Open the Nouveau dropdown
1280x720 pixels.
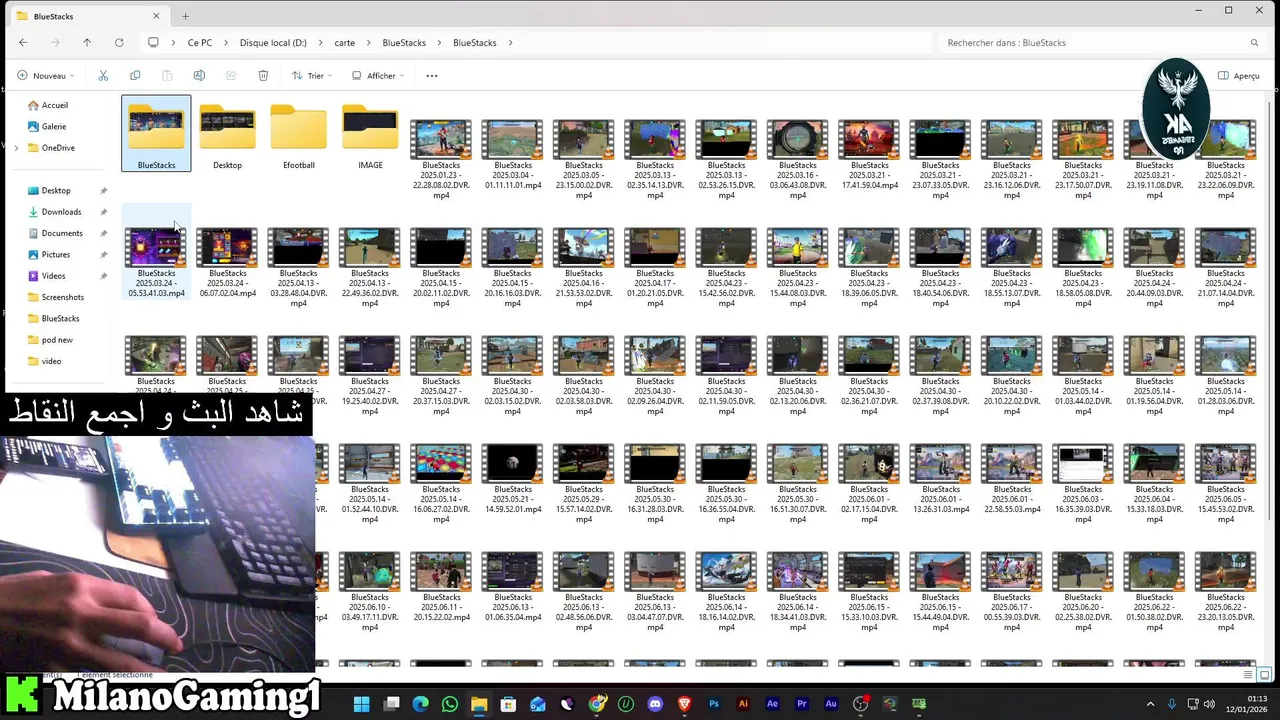tap(45, 76)
